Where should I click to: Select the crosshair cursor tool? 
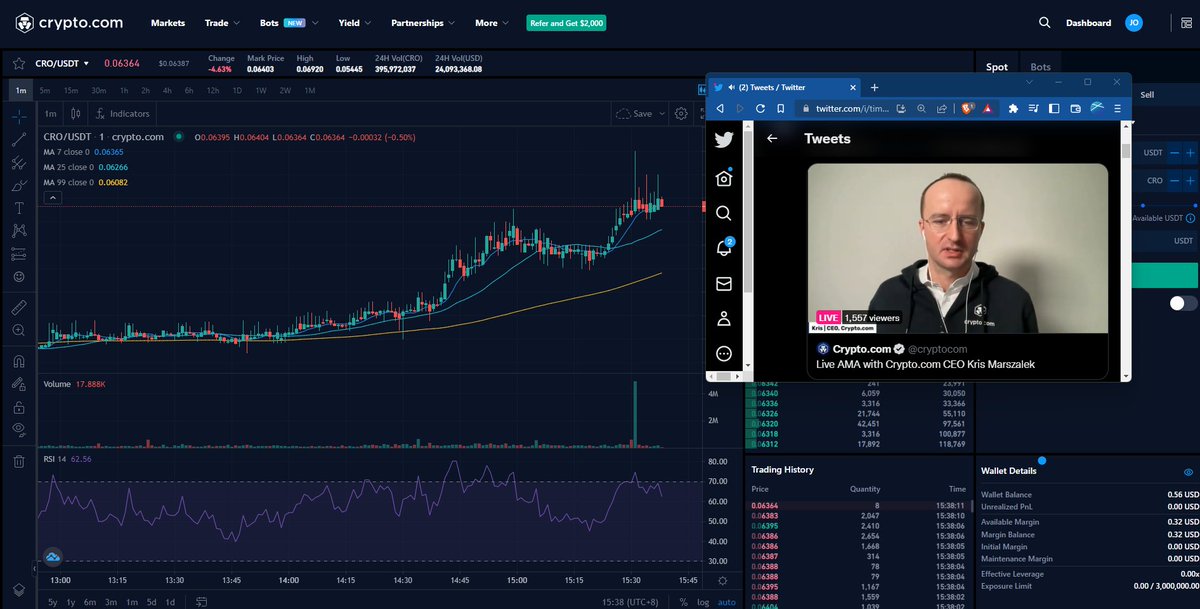[18, 116]
